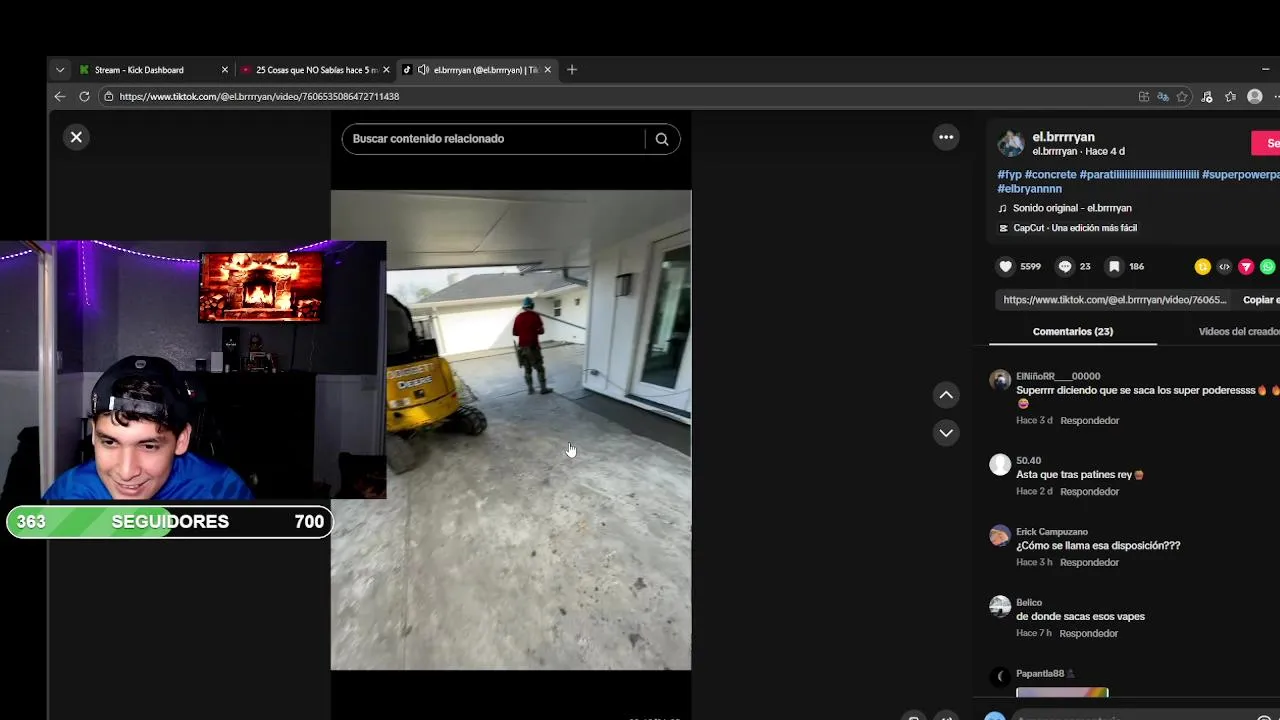Click the browser URL address field

point(620,96)
